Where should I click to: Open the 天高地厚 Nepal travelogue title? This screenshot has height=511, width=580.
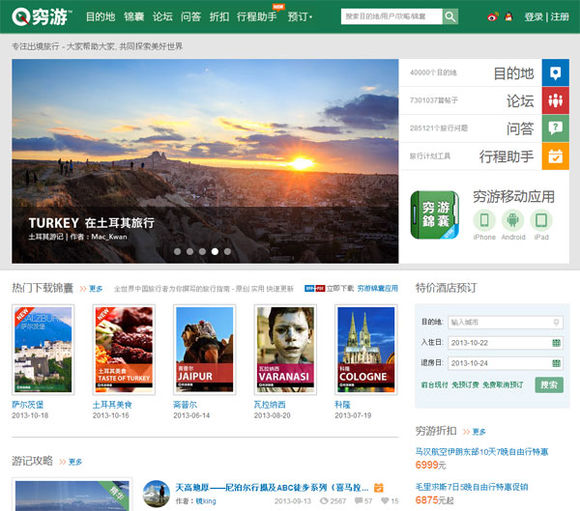[x=272, y=488]
